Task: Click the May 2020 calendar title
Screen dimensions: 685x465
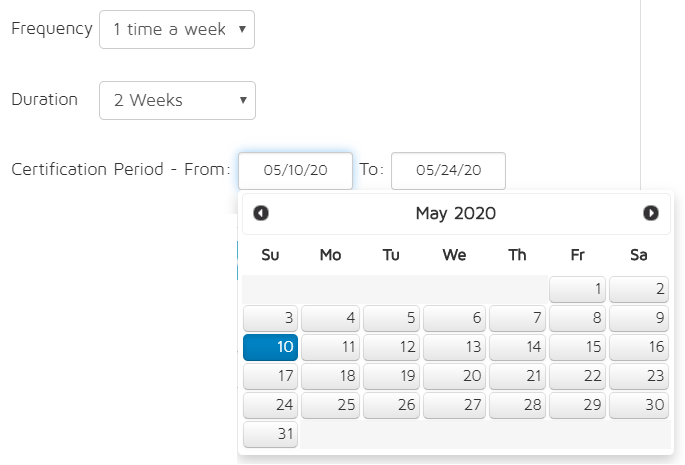Action: tap(455, 213)
